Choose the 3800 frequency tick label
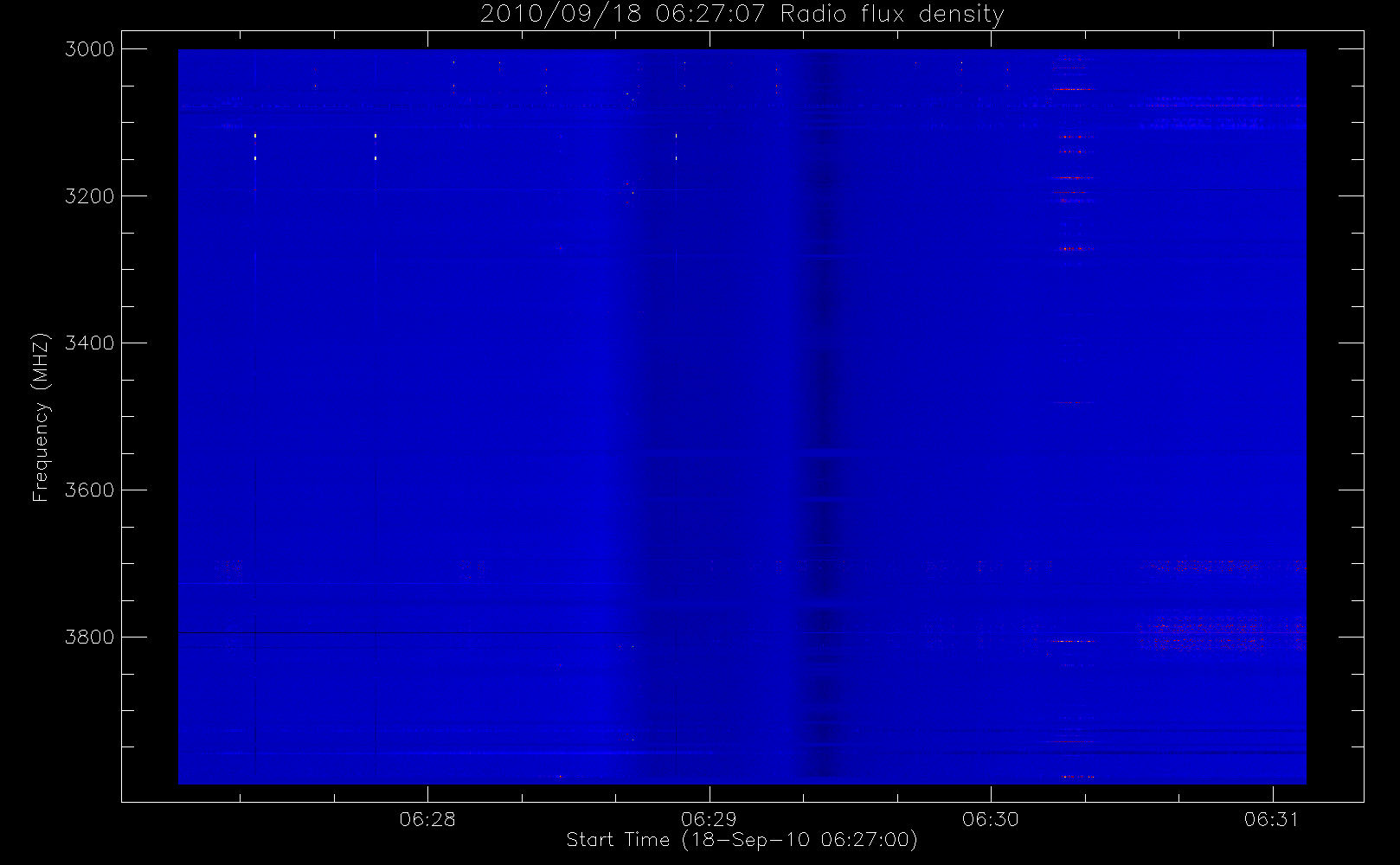 pos(90,638)
